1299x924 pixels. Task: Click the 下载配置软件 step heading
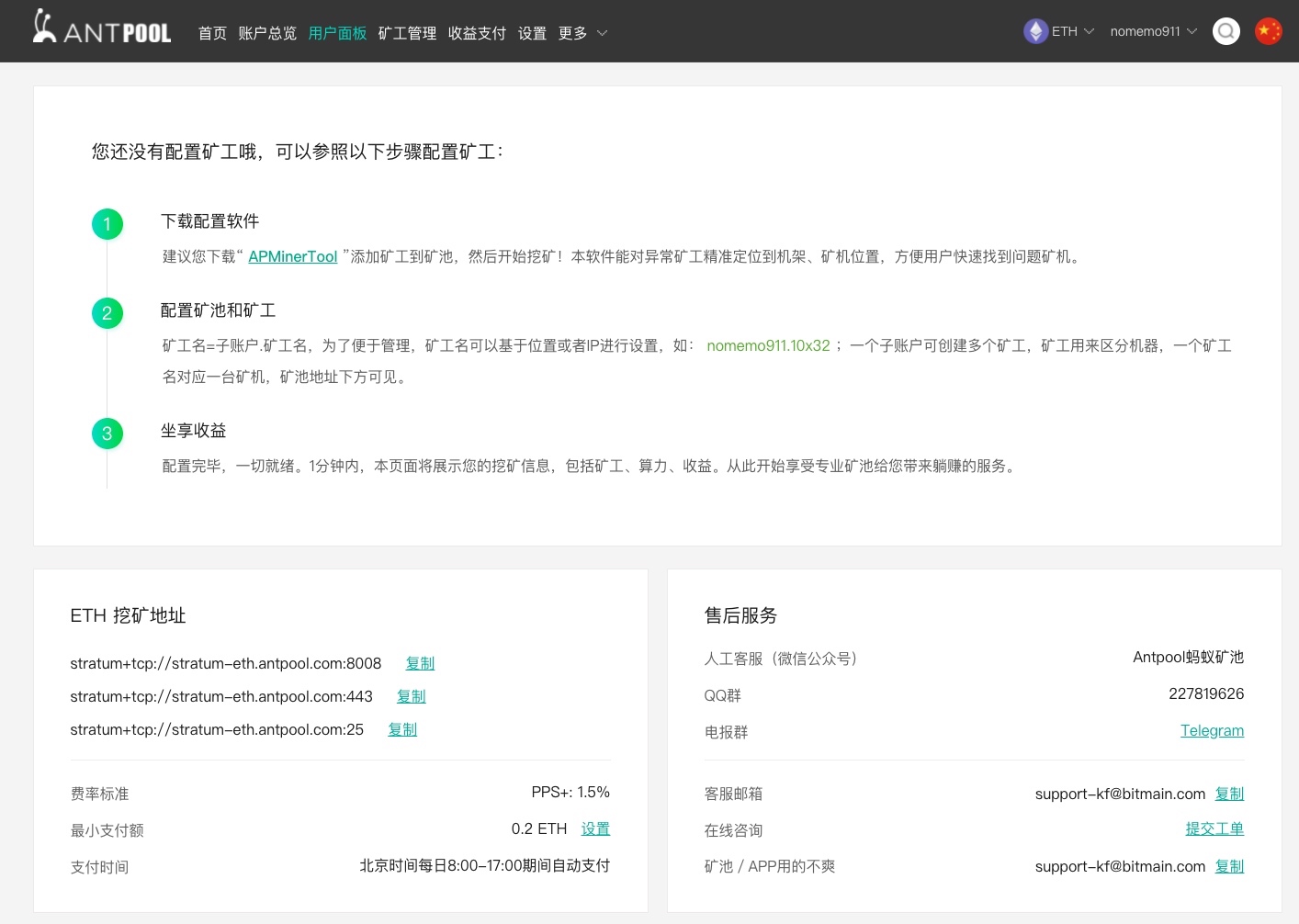(209, 221)
